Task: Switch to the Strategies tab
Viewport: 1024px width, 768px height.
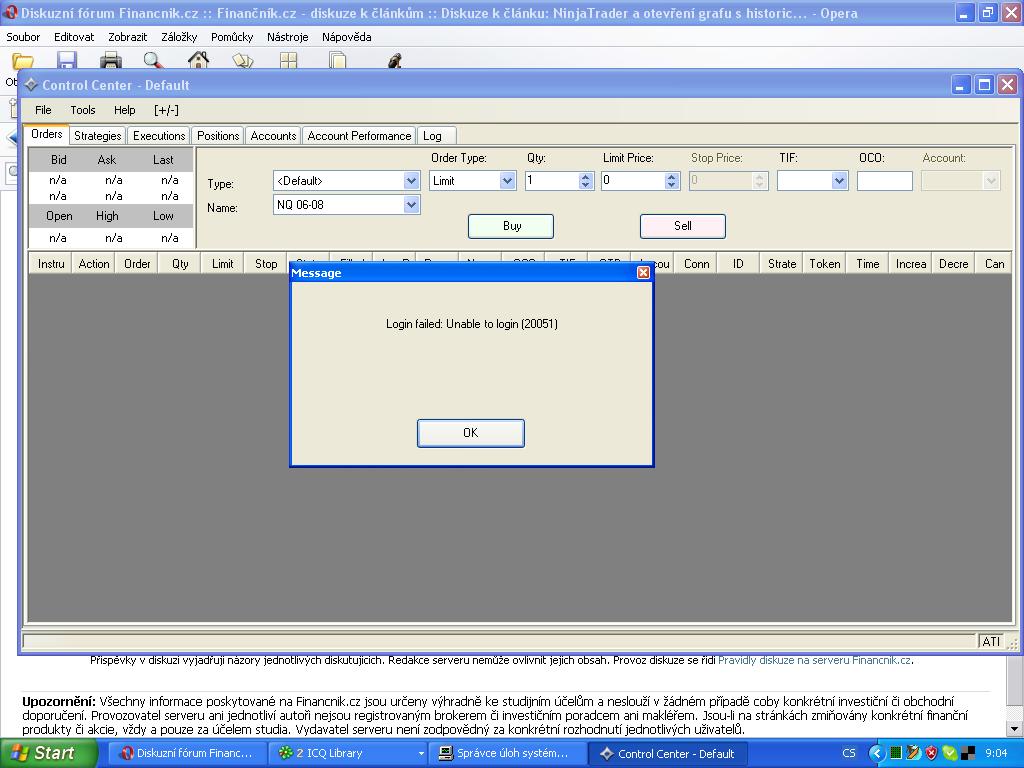Action: click(98, 136)
